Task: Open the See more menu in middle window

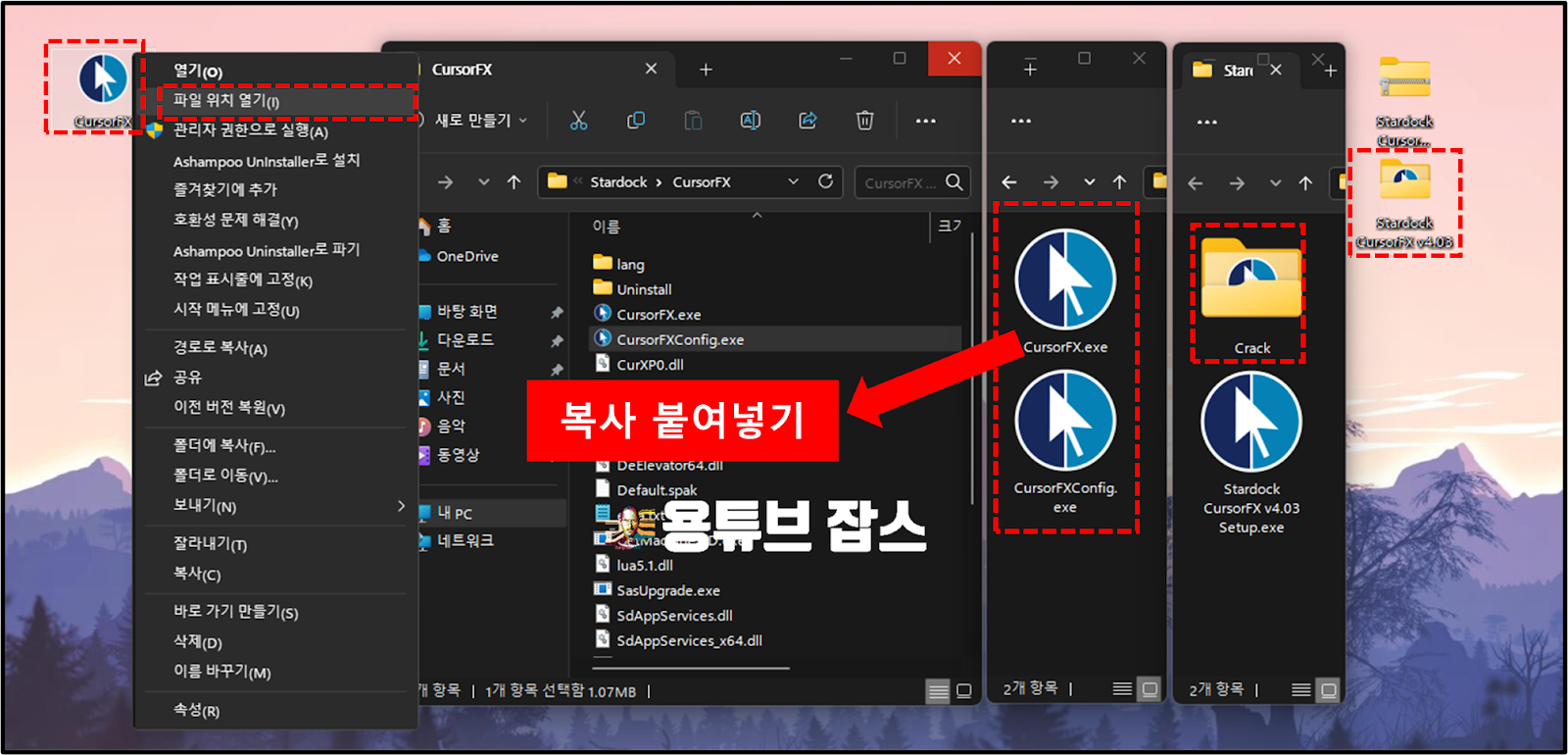Action: [x=1020, y=121]
